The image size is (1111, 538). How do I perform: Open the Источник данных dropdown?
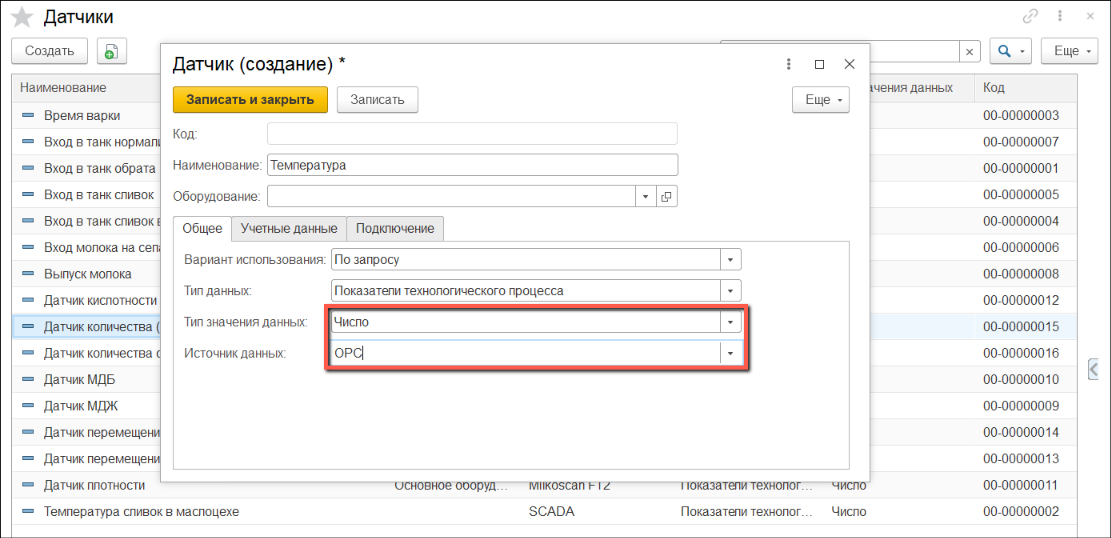click(731, 353)
